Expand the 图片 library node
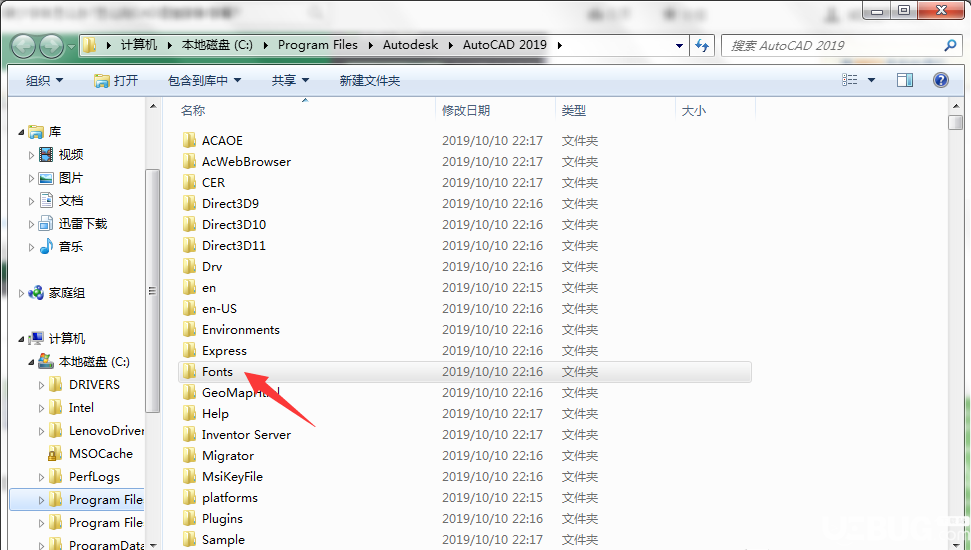The image size is (971, 550). pyautogui.click(x=31, y=178)
